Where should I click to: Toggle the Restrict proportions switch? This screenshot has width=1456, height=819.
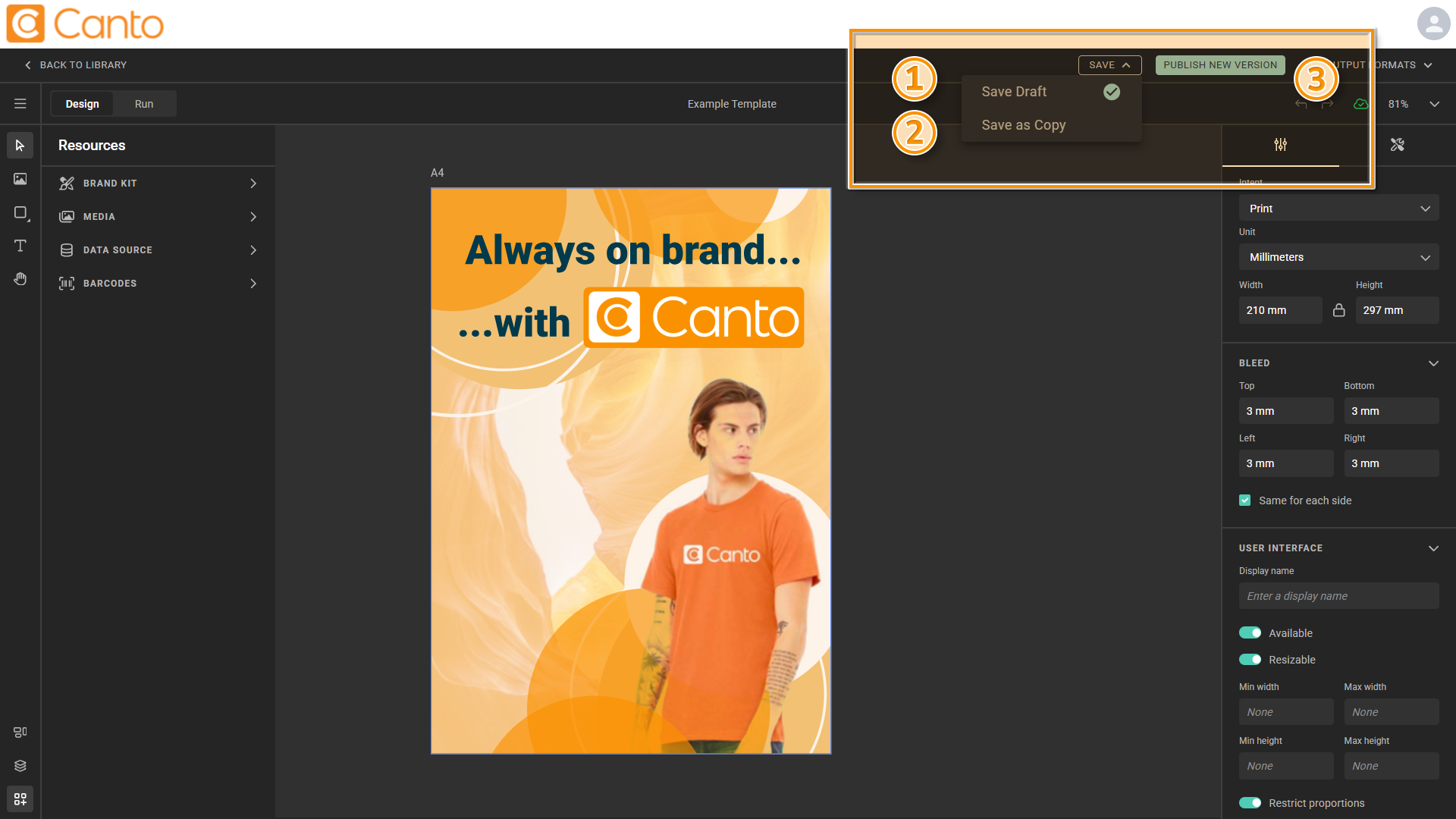pos(1250,803)
